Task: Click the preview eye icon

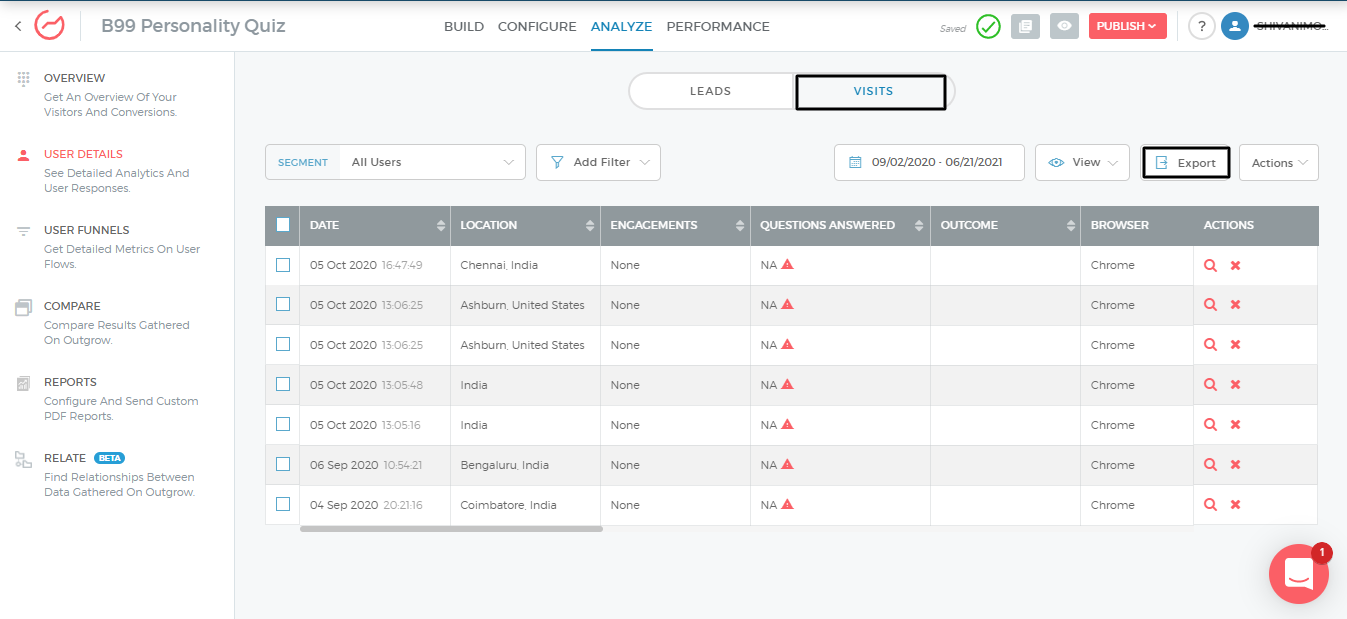Action: tap(1064, 27)
